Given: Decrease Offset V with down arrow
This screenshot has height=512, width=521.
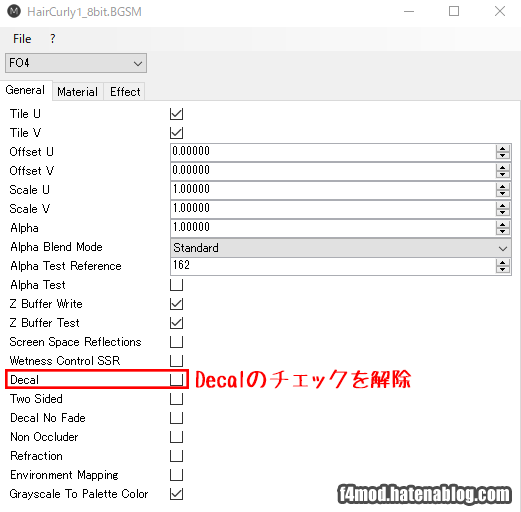Looking at the screenshot, I should point(502,175).
